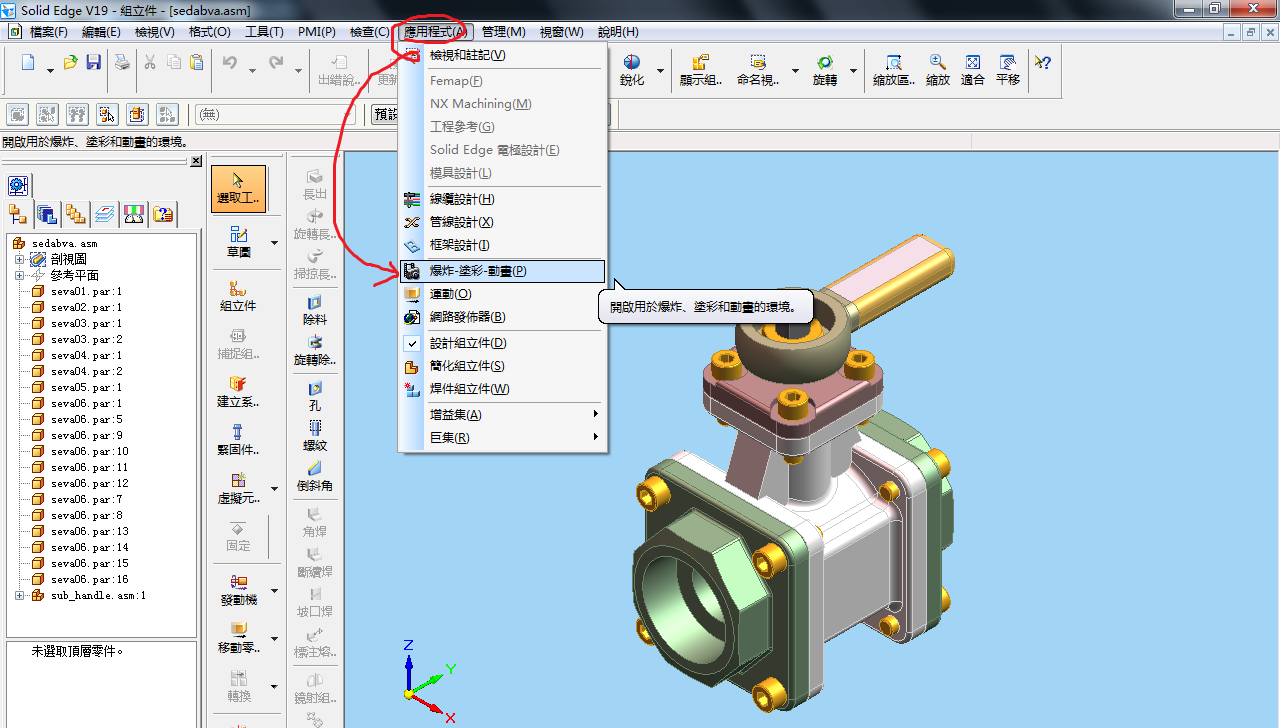
Task: Expand the 參考平面 tree node
Action: (19, 276)
